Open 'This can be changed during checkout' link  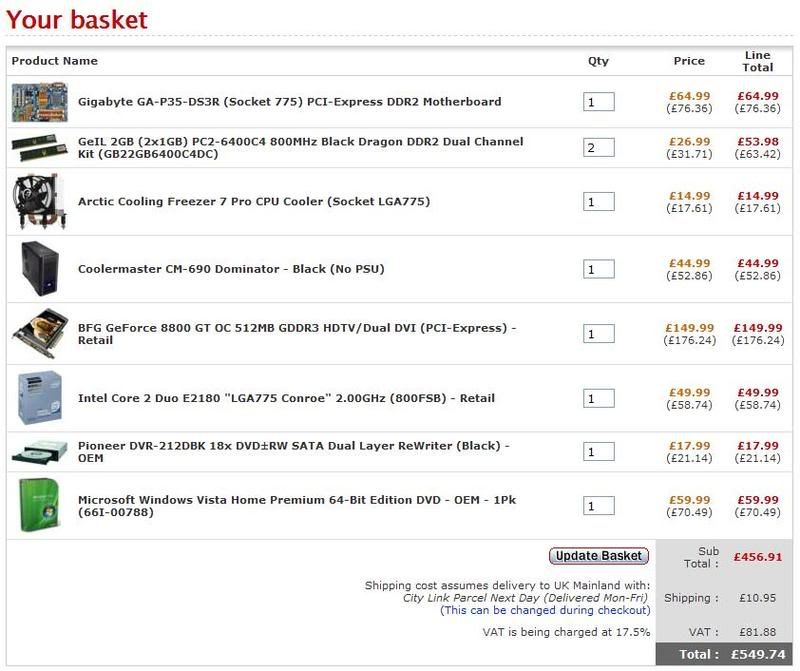[545, 610]
